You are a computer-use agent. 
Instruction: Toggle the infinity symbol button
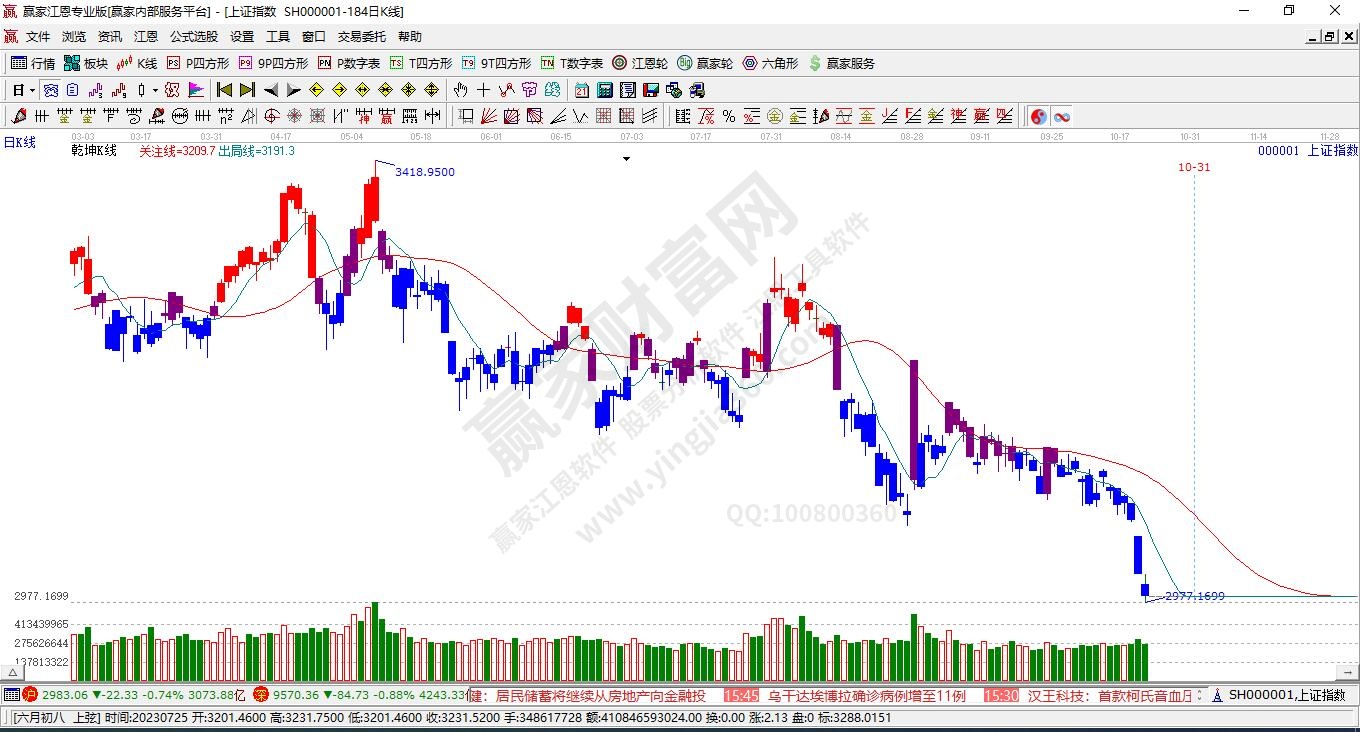click(1061, 116)
